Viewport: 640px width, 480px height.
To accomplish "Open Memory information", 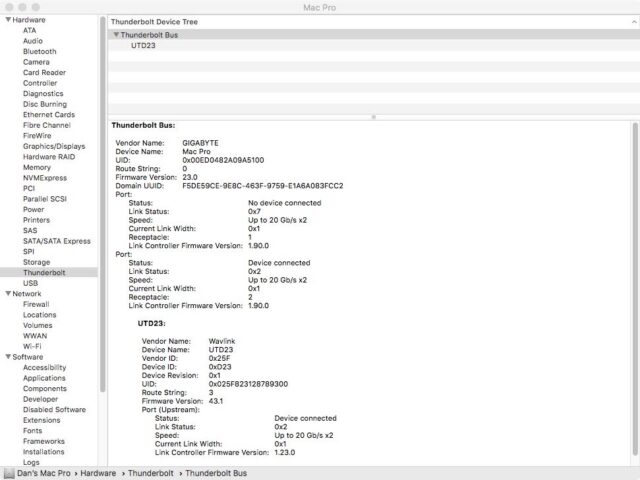I will (37, 167).
